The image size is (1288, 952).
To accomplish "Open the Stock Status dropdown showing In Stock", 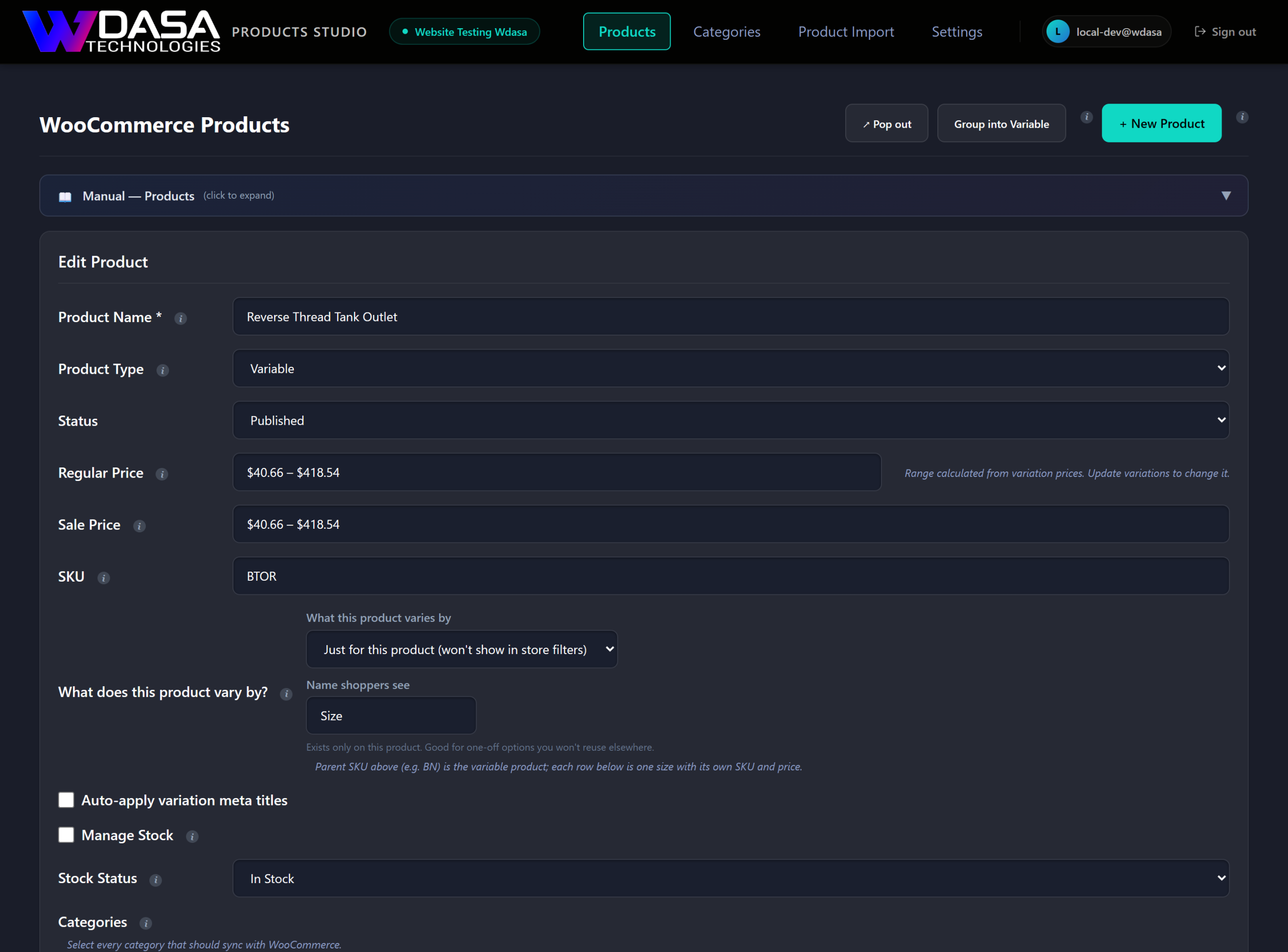I will [x=731, y=878].
